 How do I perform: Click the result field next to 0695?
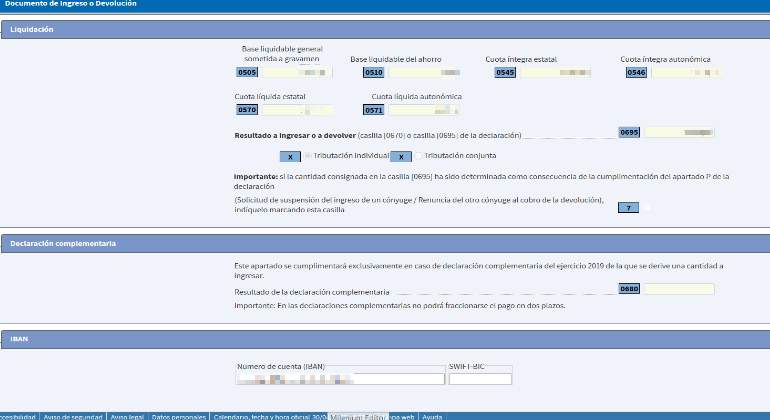click(x=679, y=132)
